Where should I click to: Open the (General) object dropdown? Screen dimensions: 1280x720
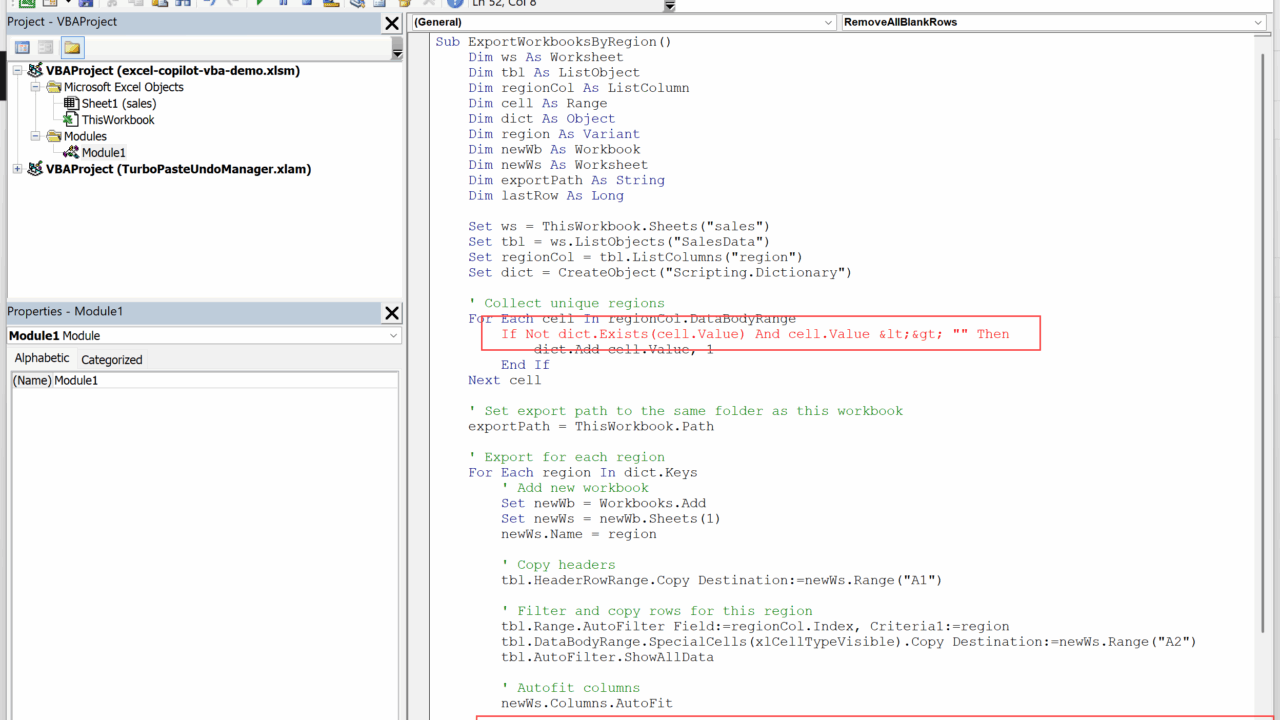(828, 22)
